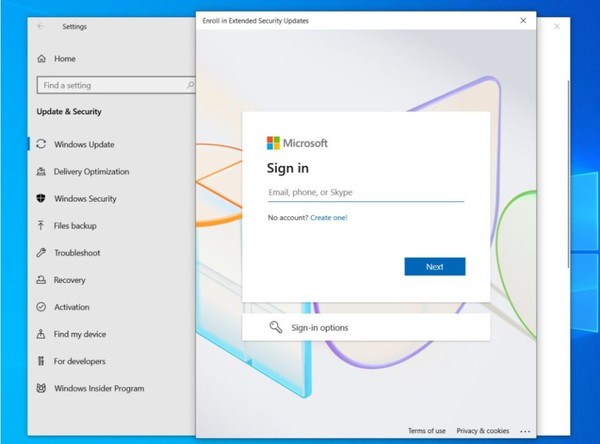Click the Files backup arrow icon
Screen dimensions: 600x444
pyautogui.click(x=41, y=226)
